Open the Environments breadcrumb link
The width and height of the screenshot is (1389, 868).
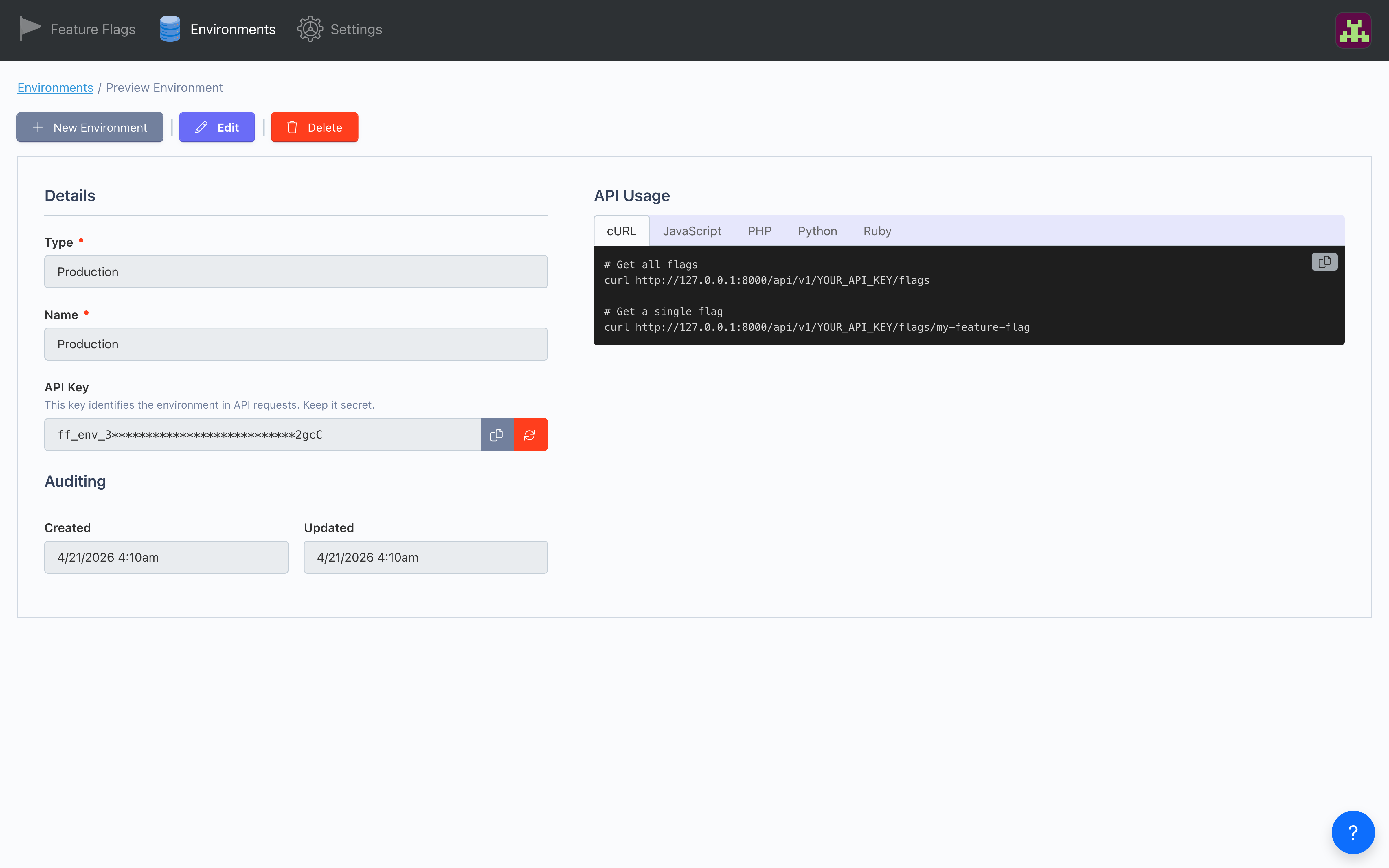[x=55, y=87]
